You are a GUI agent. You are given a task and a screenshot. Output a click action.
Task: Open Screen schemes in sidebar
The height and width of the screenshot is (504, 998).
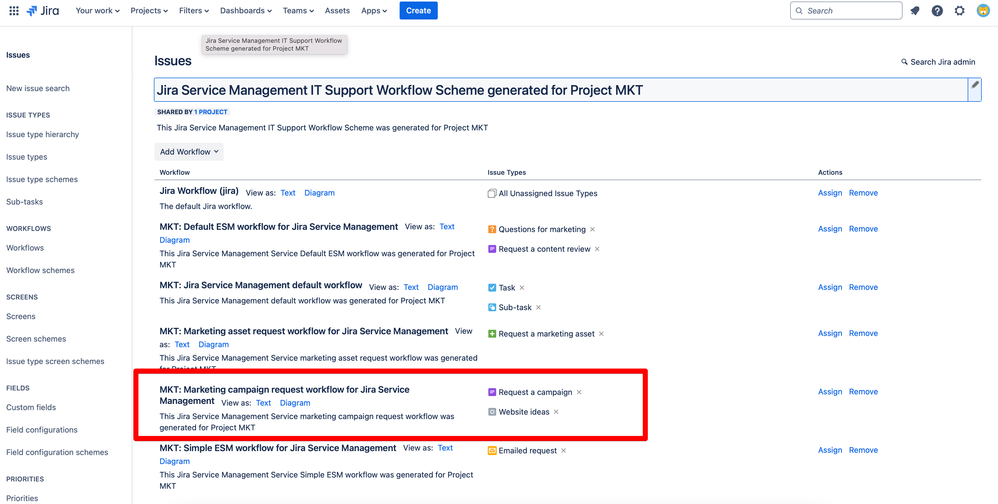36,339
